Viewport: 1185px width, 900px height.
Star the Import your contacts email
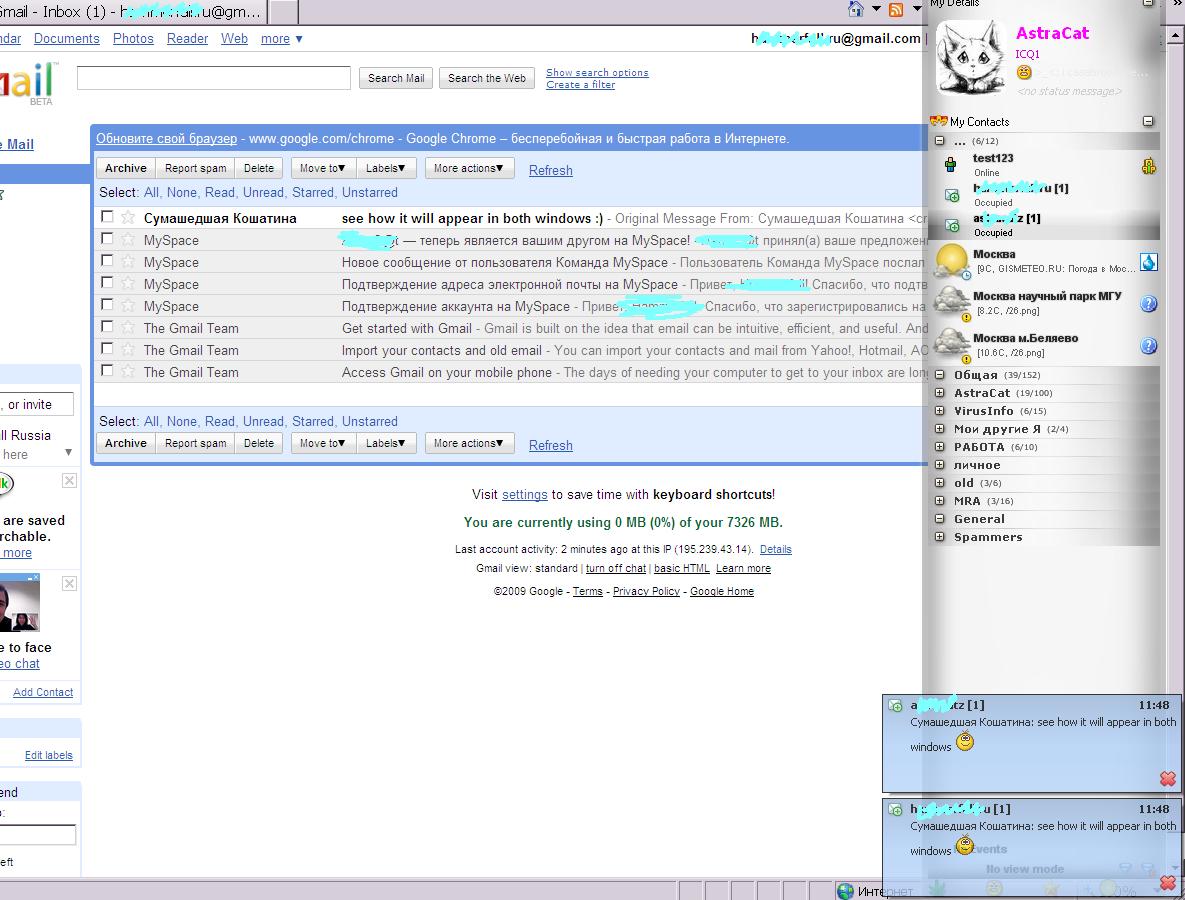[x=128, y=350]
